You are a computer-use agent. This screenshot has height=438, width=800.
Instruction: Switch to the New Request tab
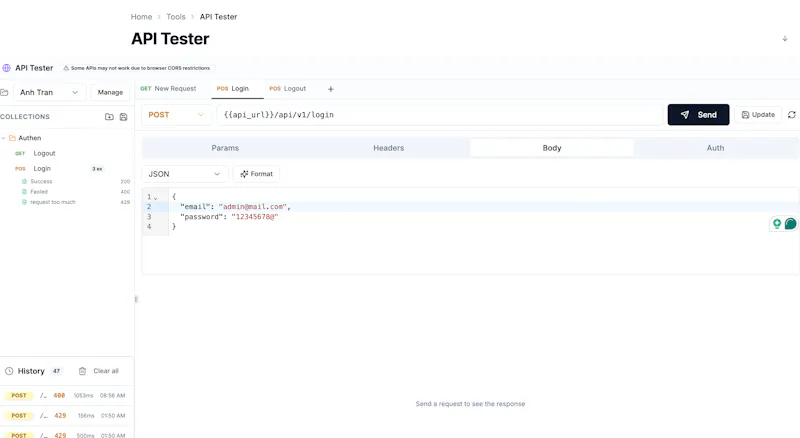click(x=168, y=89)
